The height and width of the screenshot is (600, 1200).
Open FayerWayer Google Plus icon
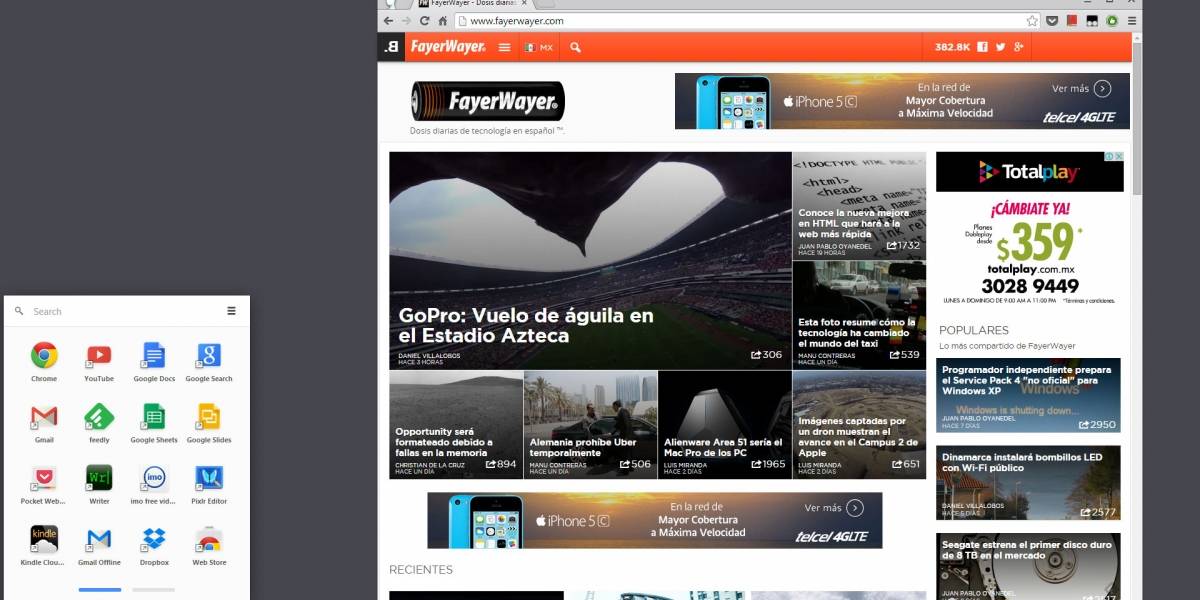1019,47
